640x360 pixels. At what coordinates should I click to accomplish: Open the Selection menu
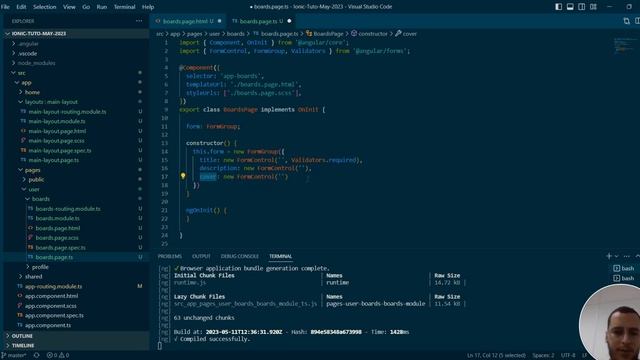click(x=44, y=7)
